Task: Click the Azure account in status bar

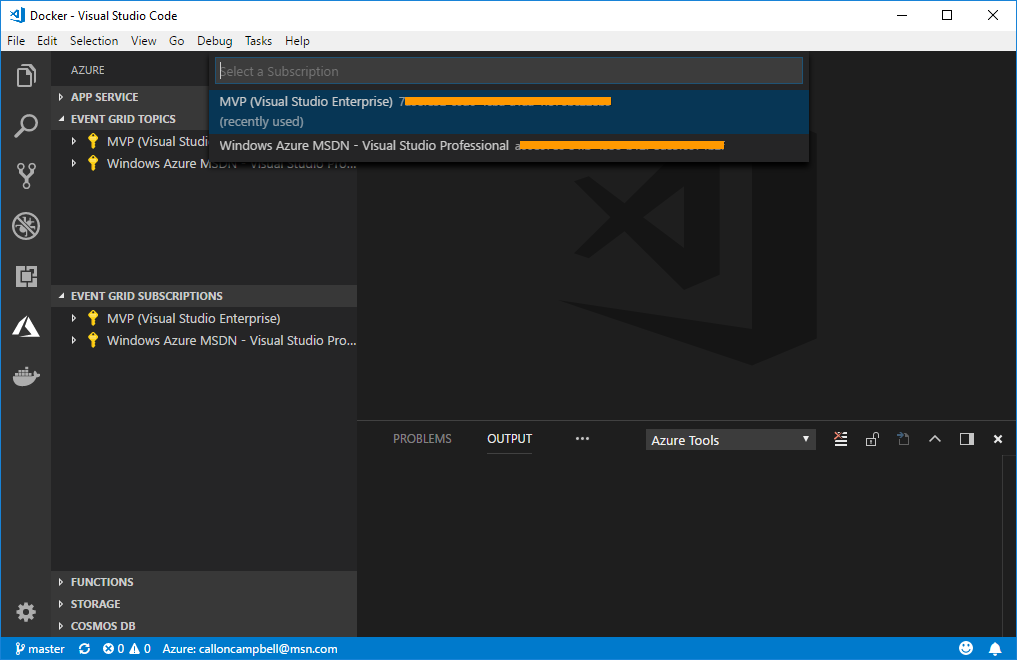Action: pos(250,649)
